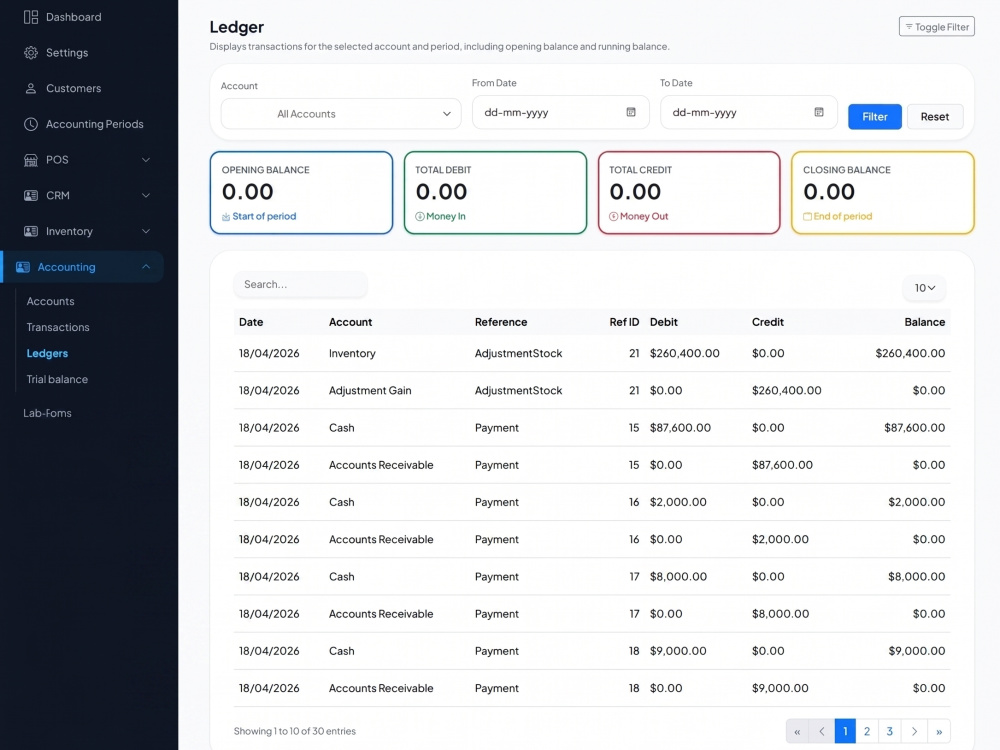Image resolution: width=1000 pixels, height=750 pixels.
Task: Click the $87,600.00 debit cell
Action: (680, 428)
